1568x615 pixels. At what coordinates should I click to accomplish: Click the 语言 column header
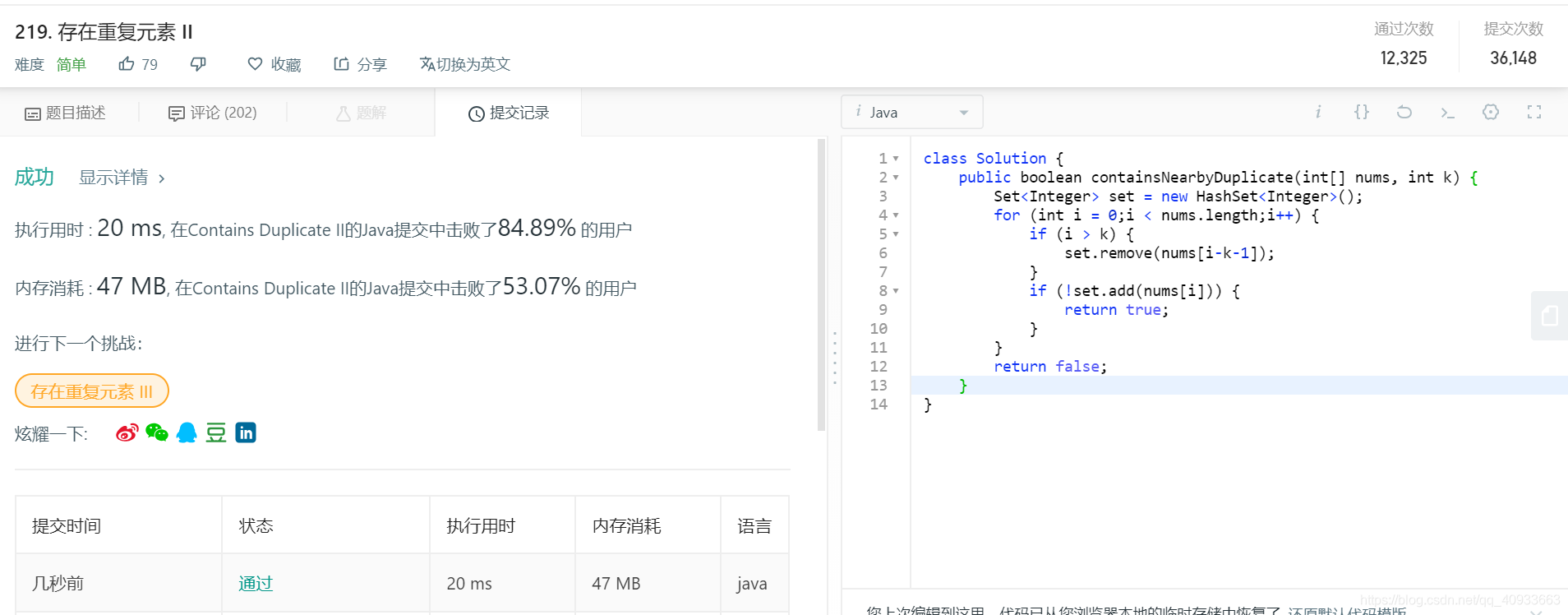click(x=754, y=525)
